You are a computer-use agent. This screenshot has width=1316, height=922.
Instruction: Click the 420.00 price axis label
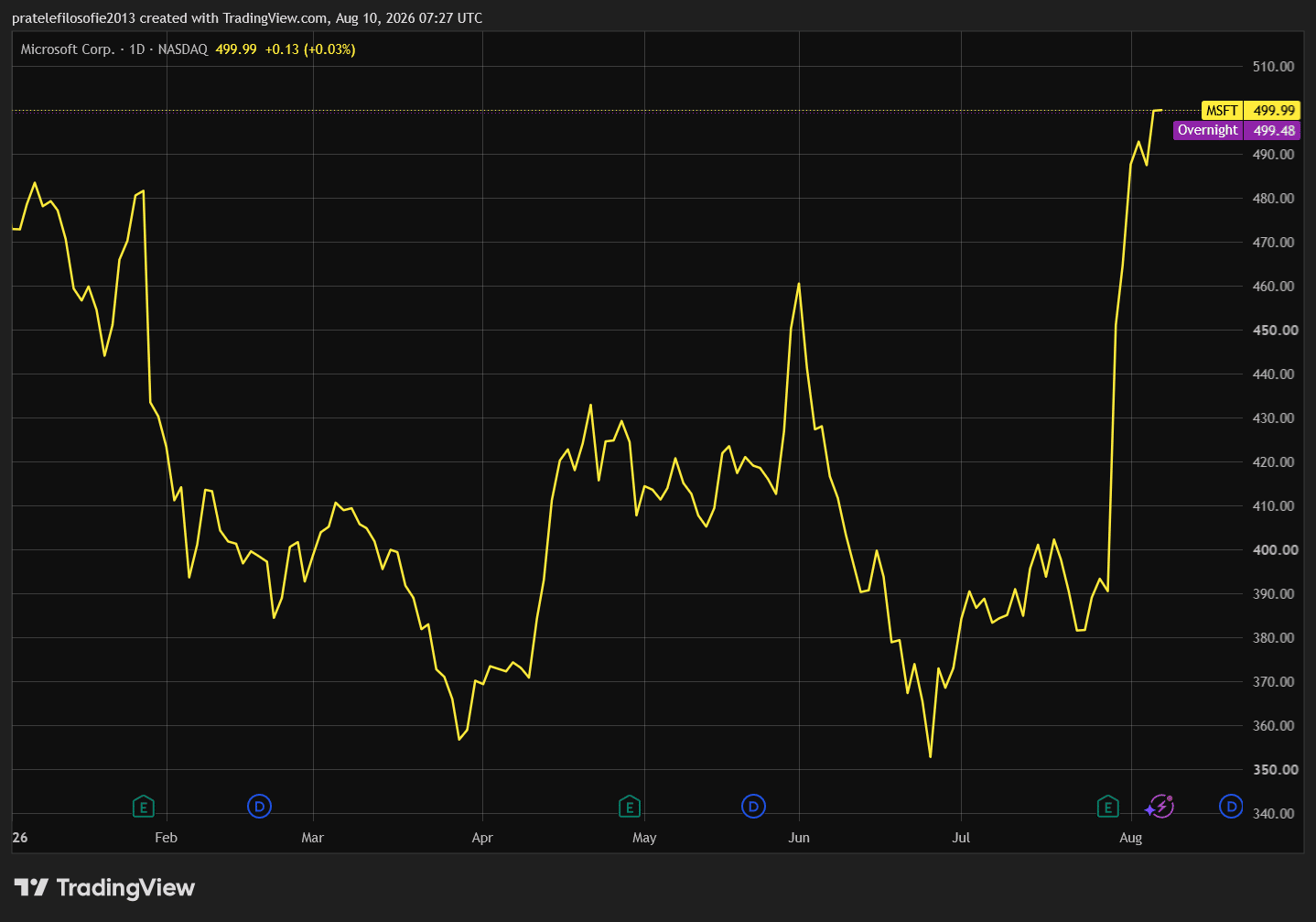click(x=1274, y=461)
